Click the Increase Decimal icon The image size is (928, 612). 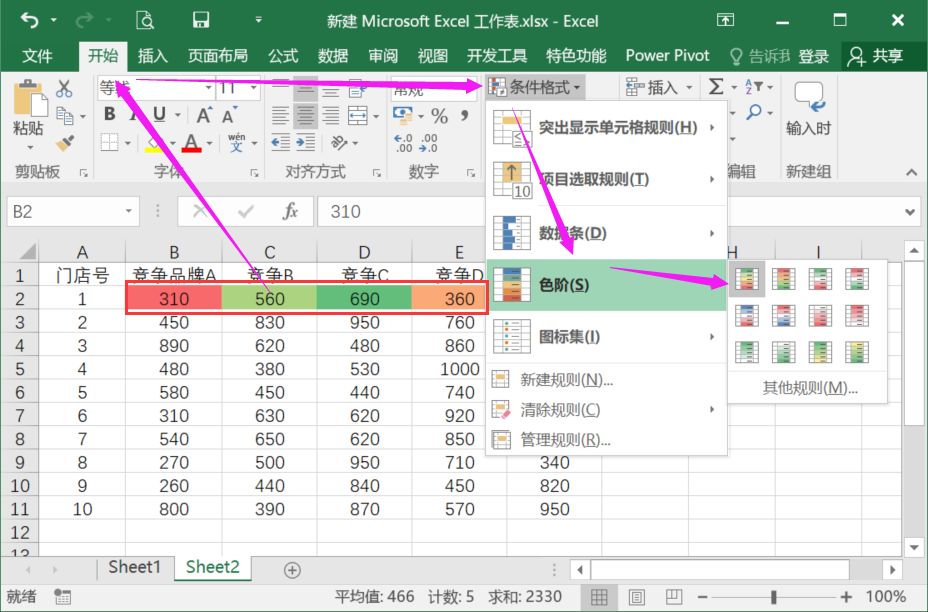tap(404, 143)
